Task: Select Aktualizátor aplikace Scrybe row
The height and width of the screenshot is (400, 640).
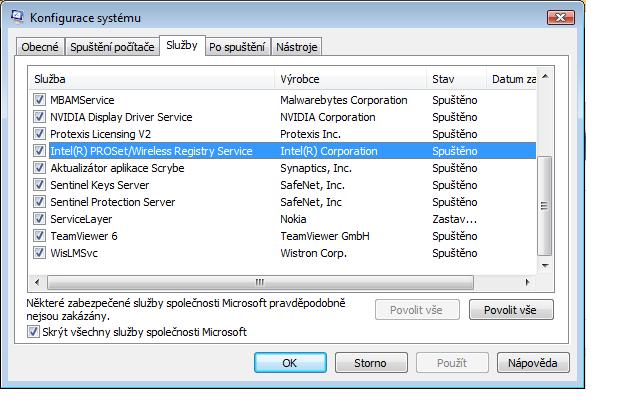Action: 117,168
